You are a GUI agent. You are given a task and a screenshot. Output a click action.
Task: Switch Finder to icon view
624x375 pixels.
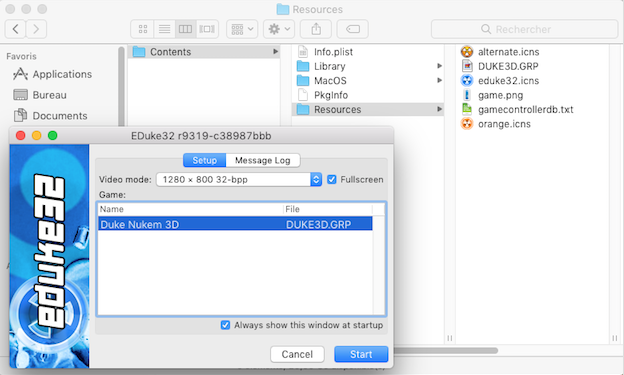(x=142, y=29)
